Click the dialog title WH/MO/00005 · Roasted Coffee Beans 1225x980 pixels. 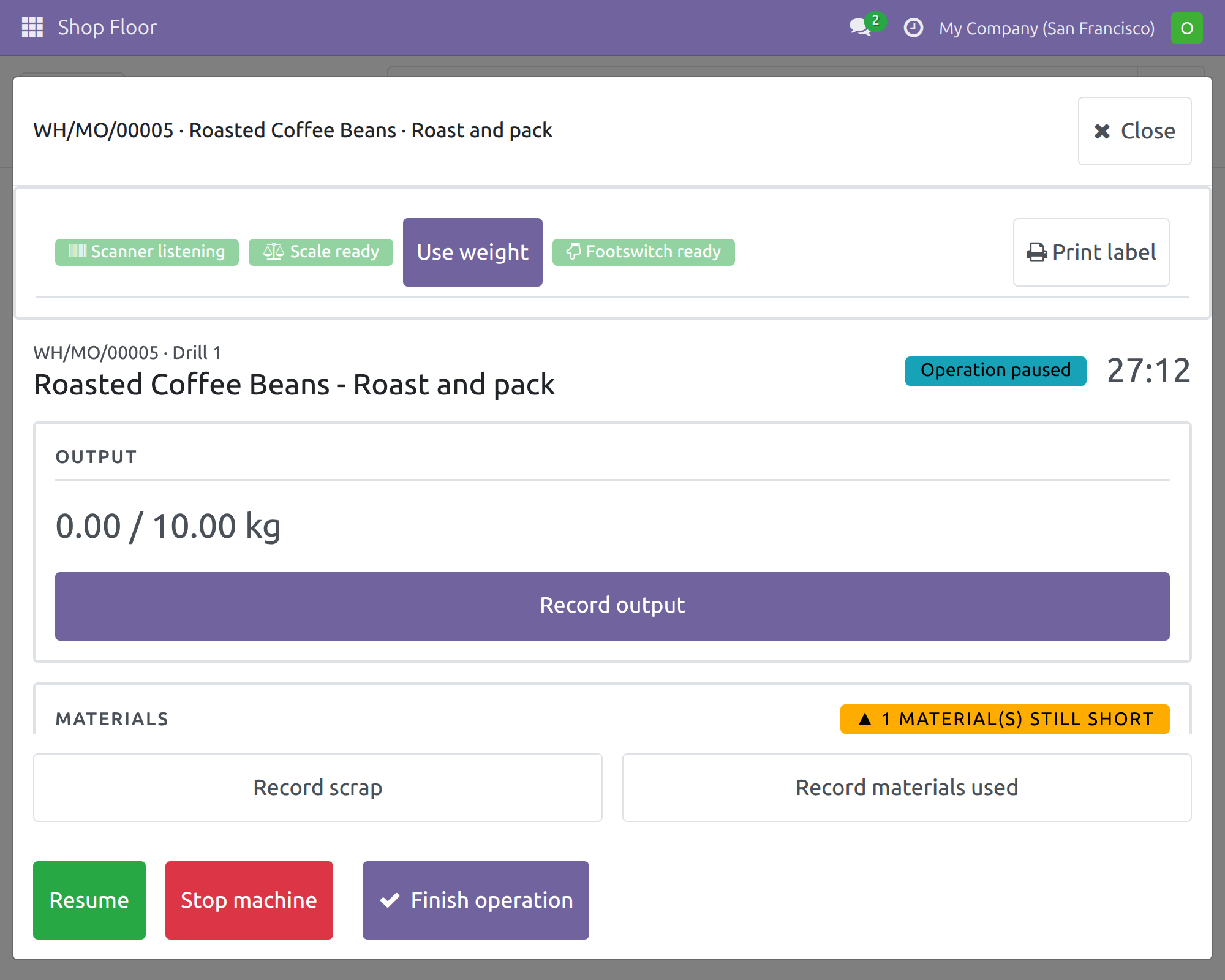(x=293, y=130)
